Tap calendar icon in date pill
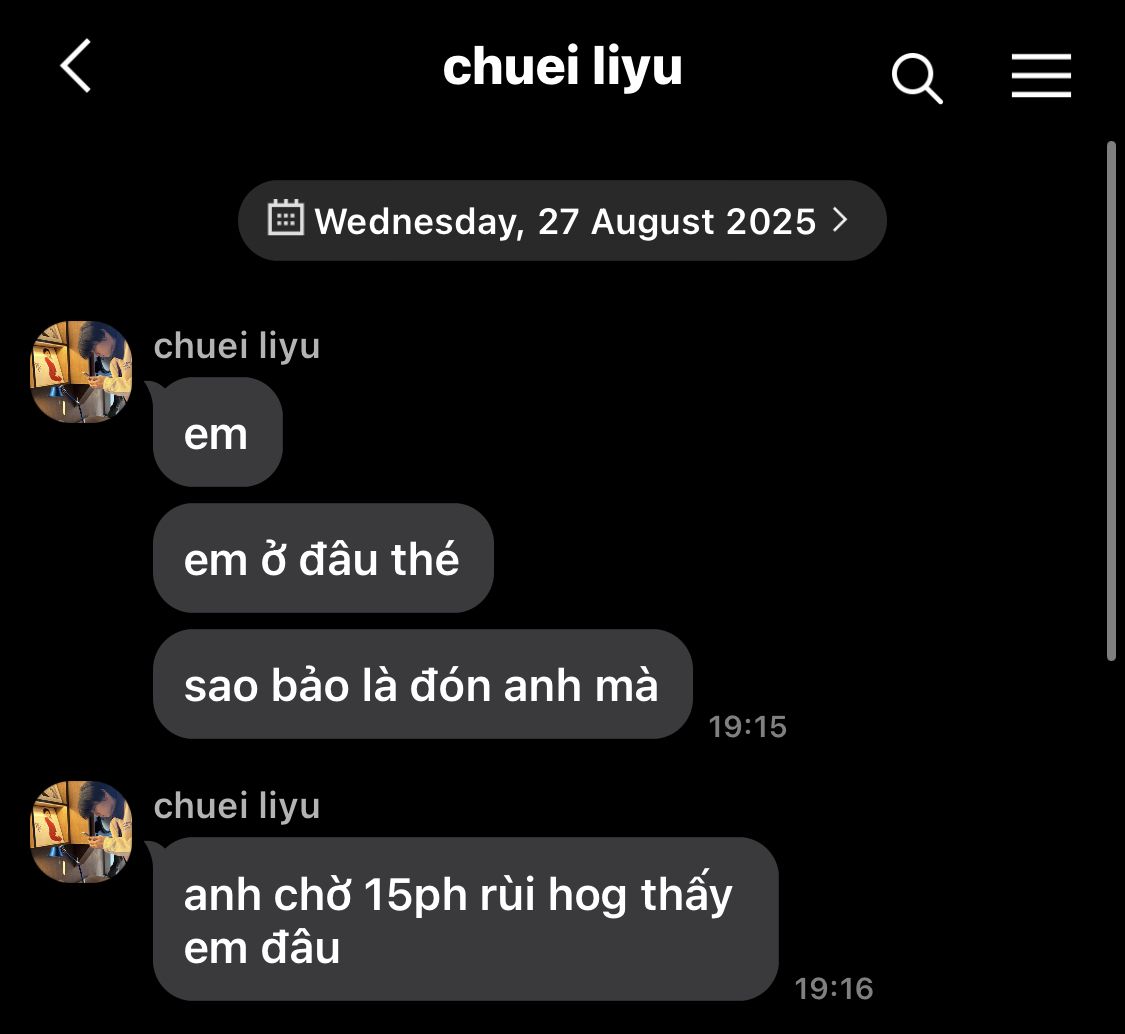 point(286,217)
